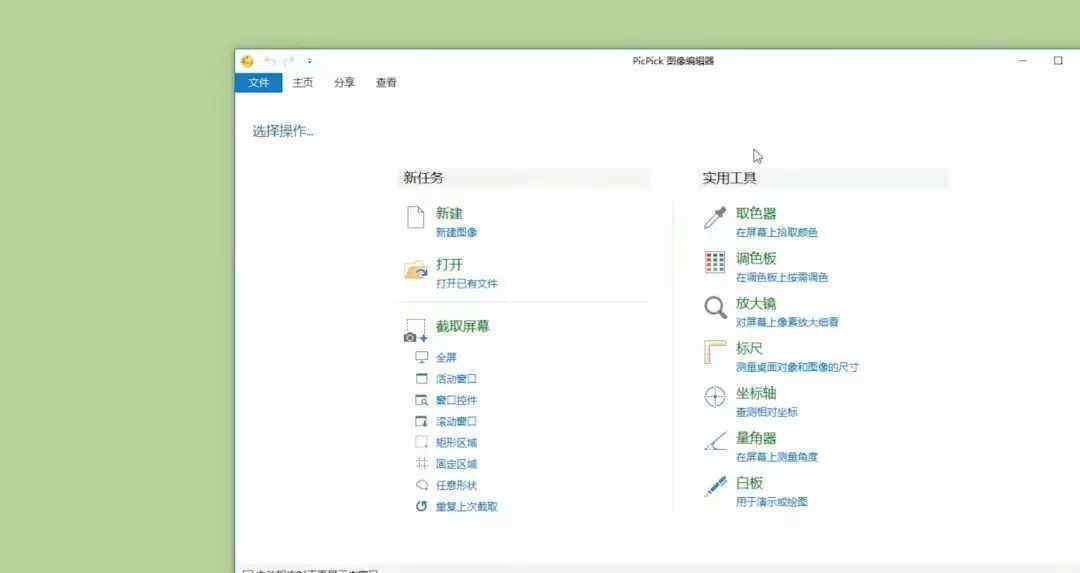Open the 标尺 pixel ruler icon

715,352
